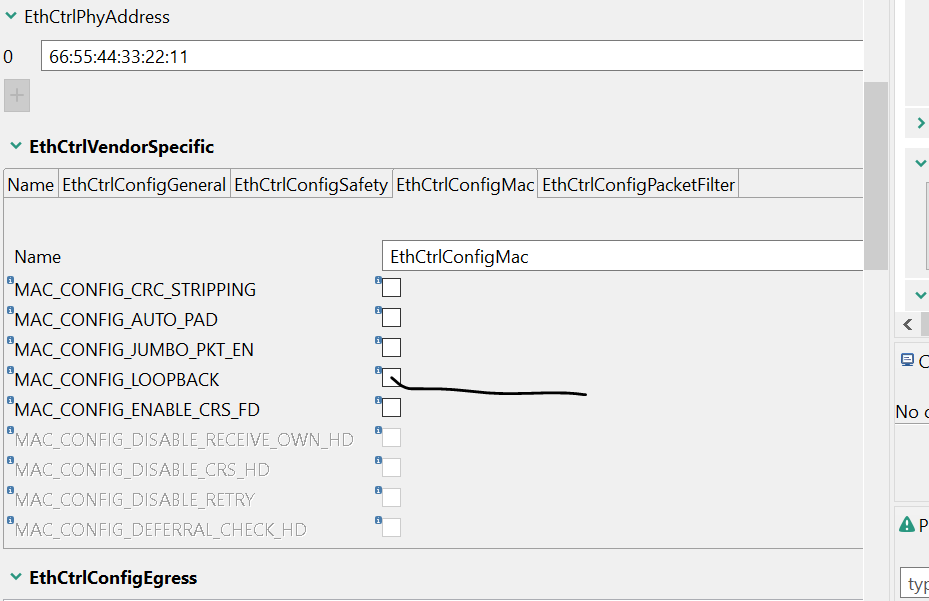Click the green warning triangle icon
This screenshot has height=601, width=929.
908,523
